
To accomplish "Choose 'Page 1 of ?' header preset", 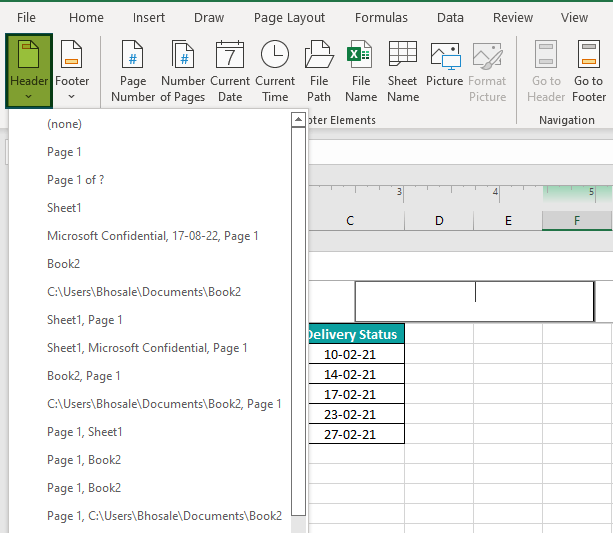I will 150,180.
